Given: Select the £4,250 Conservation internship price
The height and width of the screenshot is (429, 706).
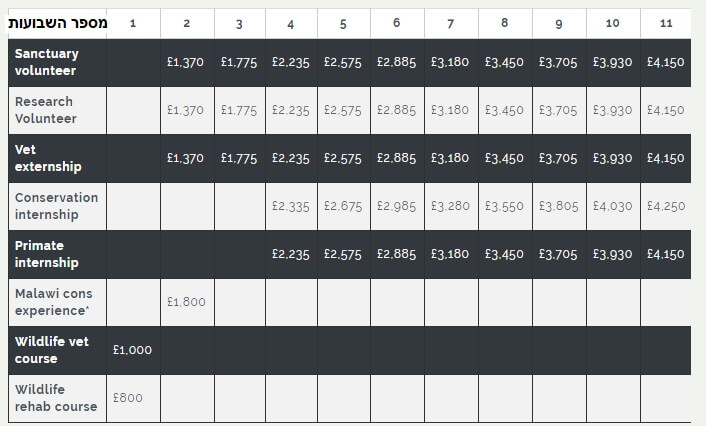Looking at the screenshot, I should click(666, 206).
